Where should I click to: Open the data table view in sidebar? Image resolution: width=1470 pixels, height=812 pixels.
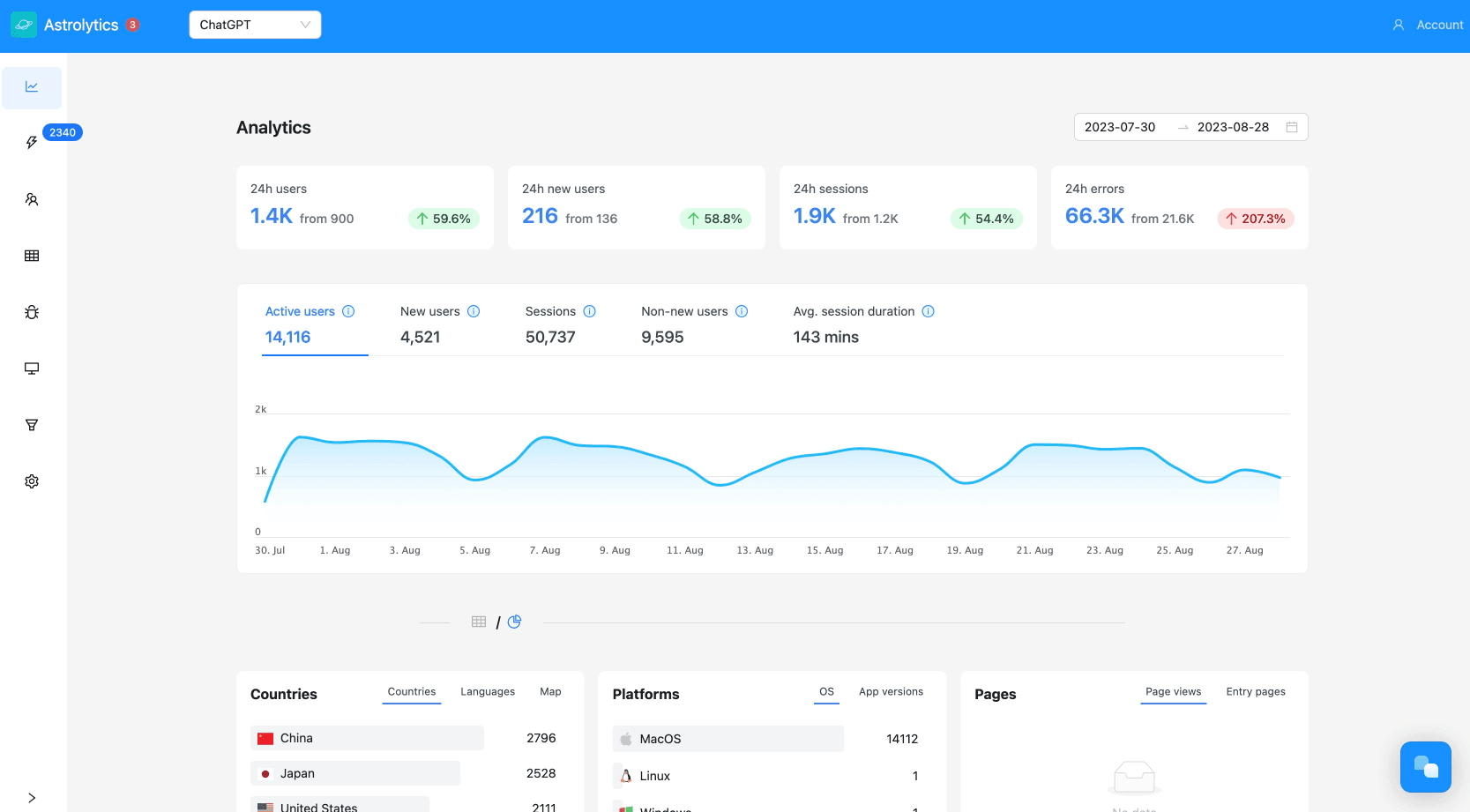[32, 255]
